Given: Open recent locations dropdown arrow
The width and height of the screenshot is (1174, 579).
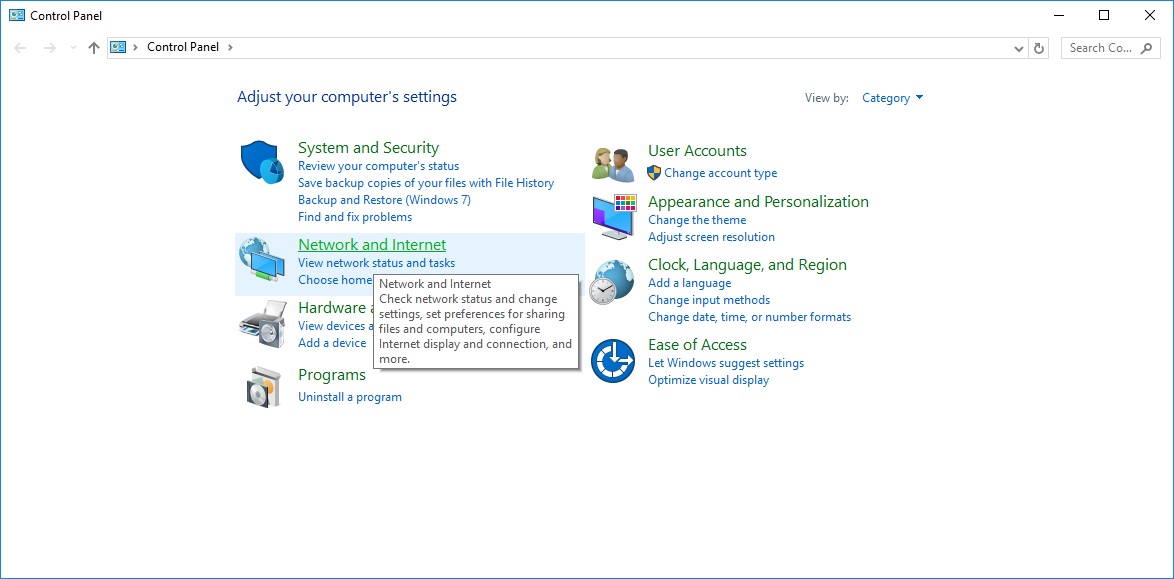Looking at the screenshot, I should point(73,47).
